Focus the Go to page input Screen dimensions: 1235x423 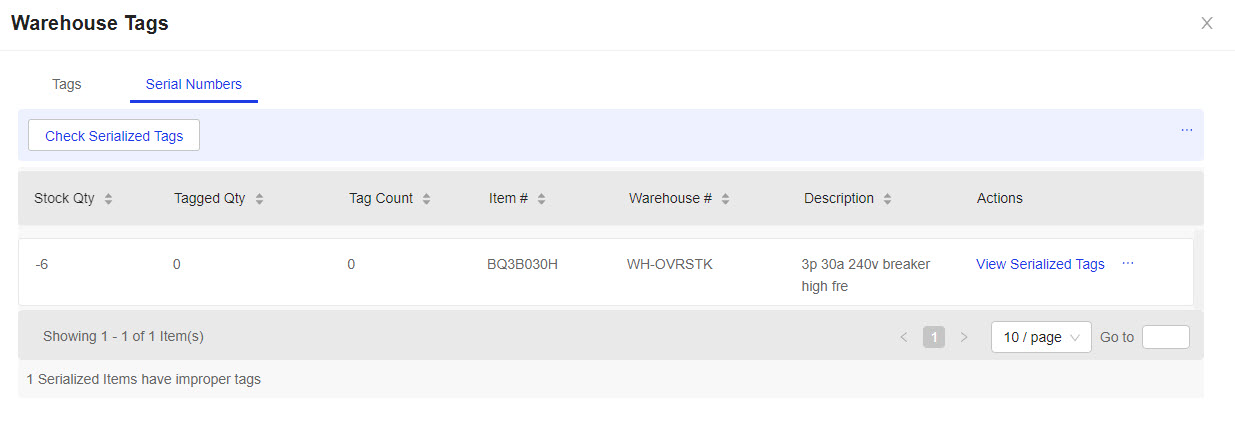point(1166,337)
